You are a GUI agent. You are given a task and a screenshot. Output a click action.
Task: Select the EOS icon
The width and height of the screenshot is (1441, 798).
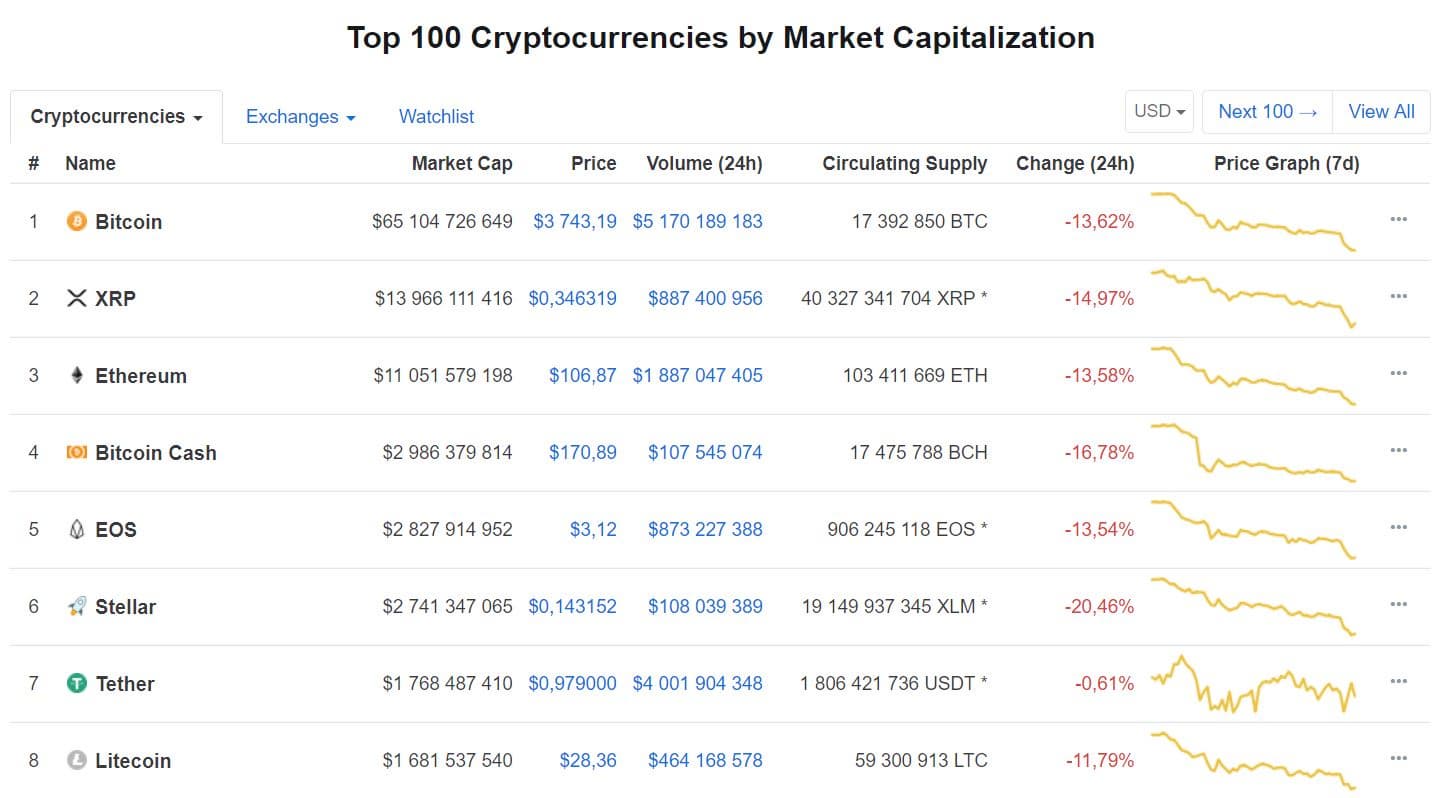75,529
